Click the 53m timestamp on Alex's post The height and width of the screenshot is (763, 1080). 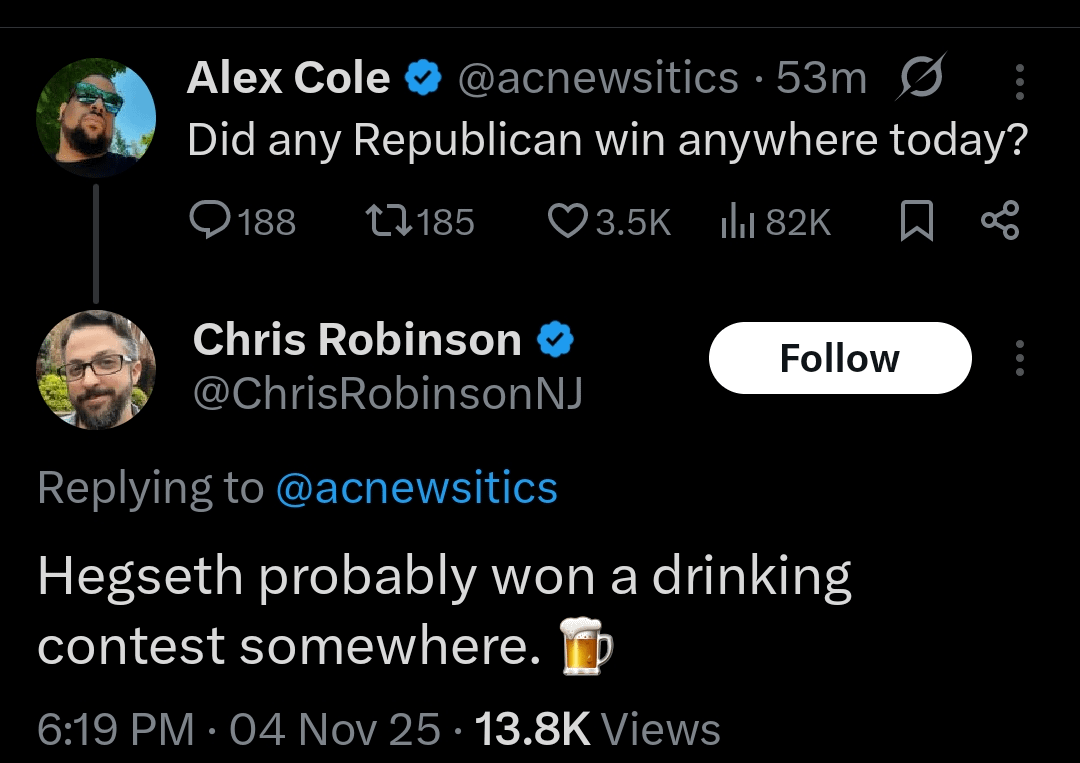click(x=821, y=79)
